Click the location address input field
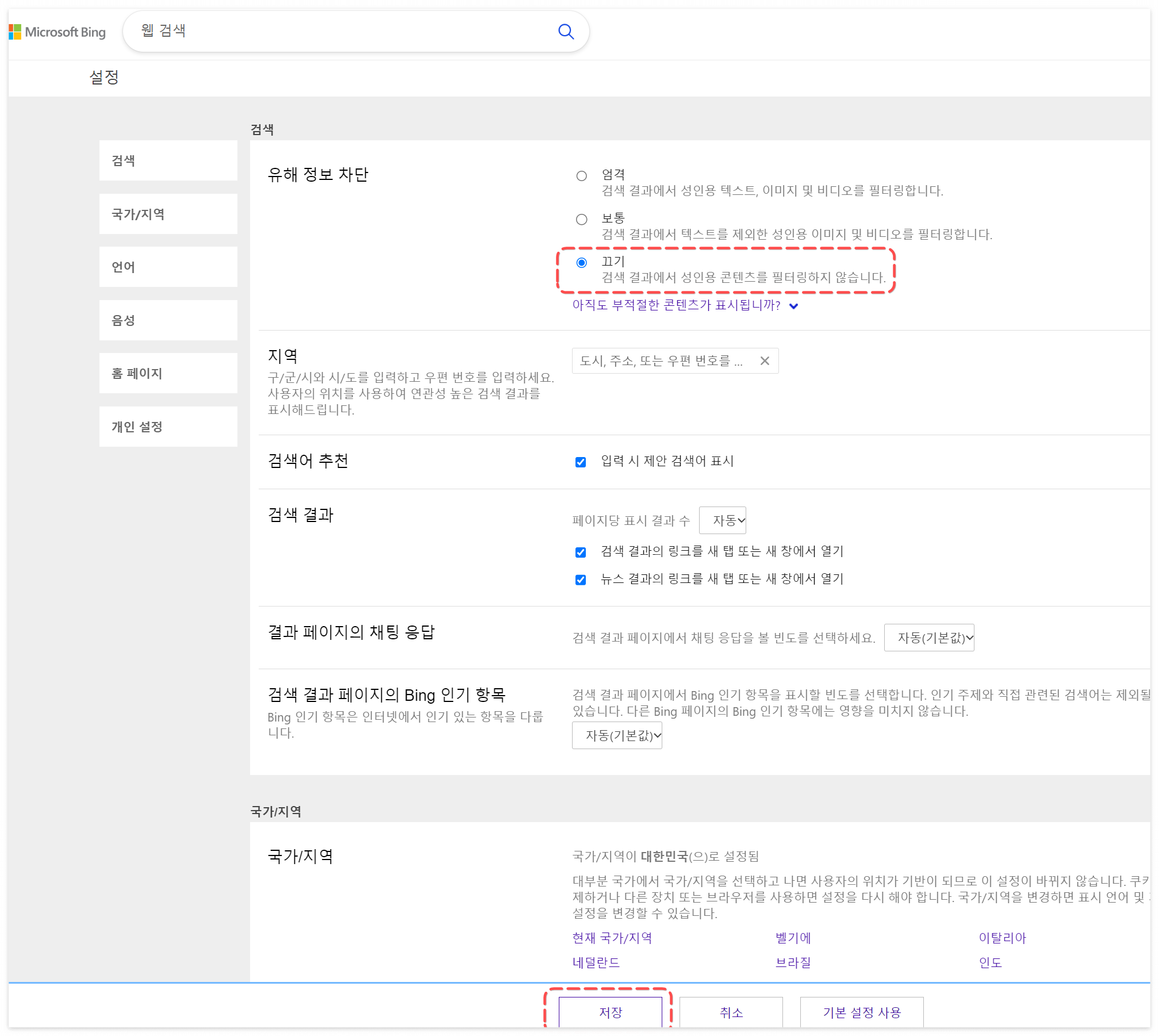The image size is (1159, 1036). tap(661, 361)
